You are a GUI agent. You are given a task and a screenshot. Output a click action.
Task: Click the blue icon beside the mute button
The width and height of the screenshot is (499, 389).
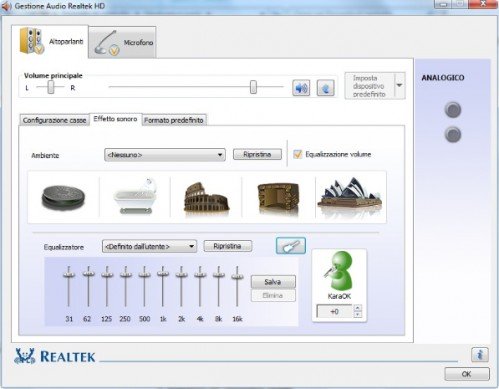click(325, 88)
